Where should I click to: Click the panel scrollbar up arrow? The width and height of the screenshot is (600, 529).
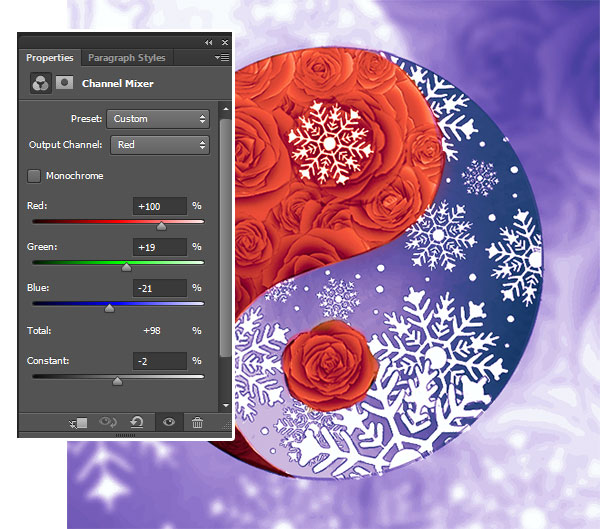tap(226, 109)
